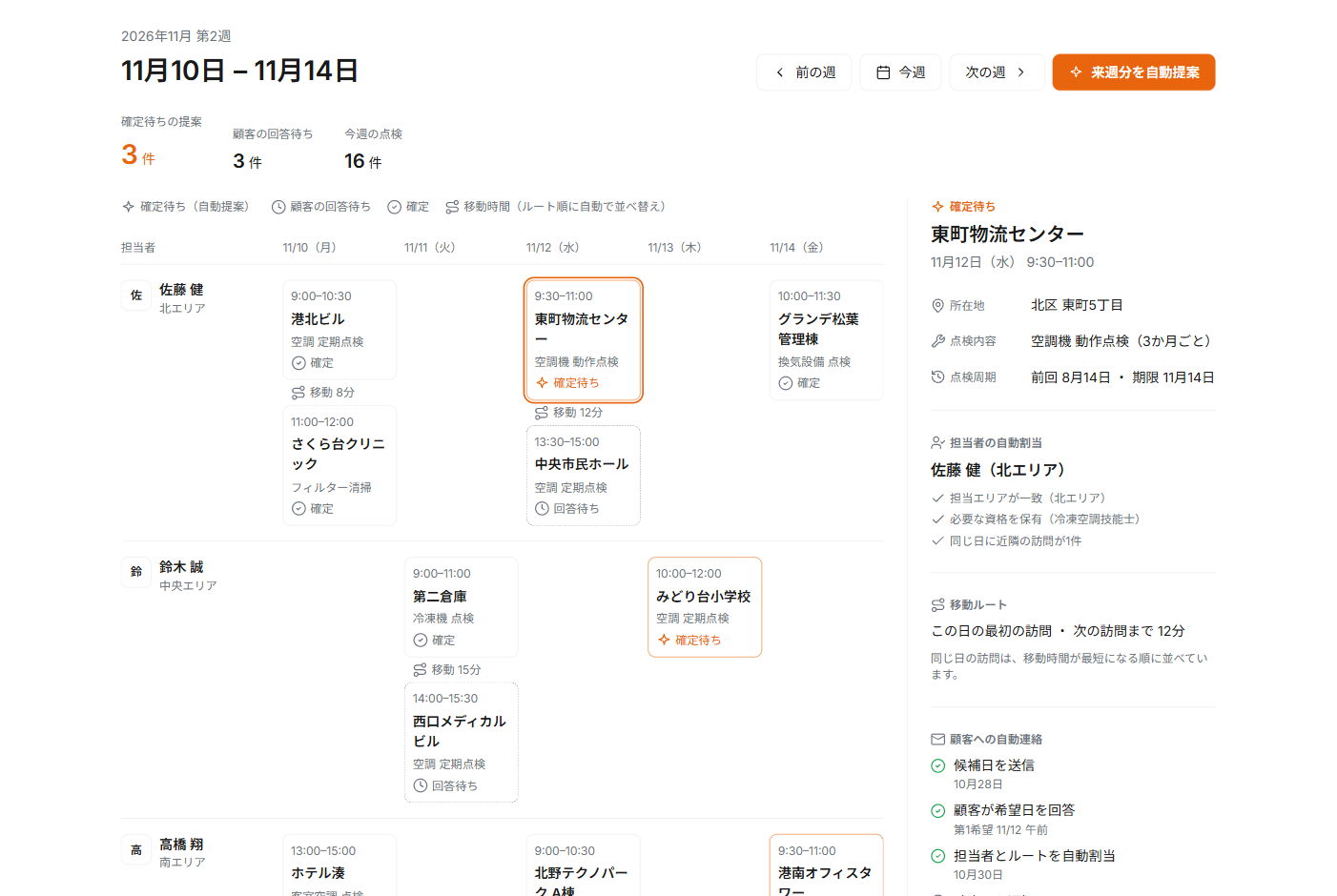
Task: Click wrench icon beside 点検内容
Action: [937, 341]
